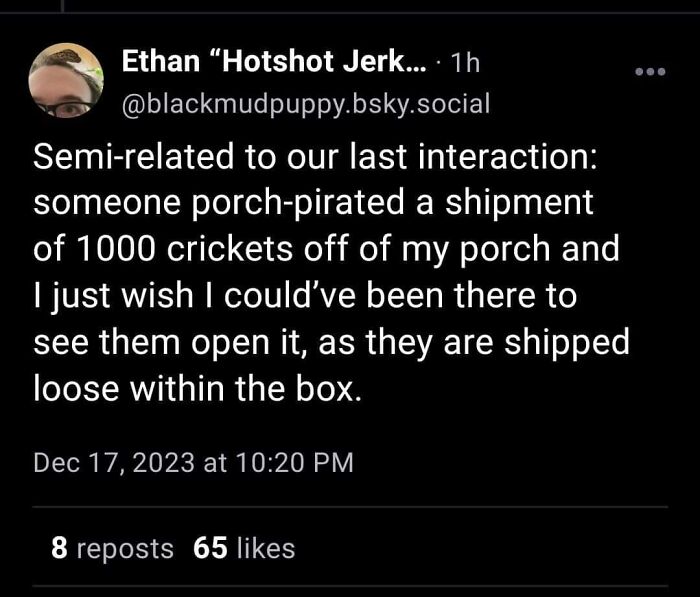Click the final line "loose within the box."
The width and height of the screenshot is (700, 597).
point(195,387)
